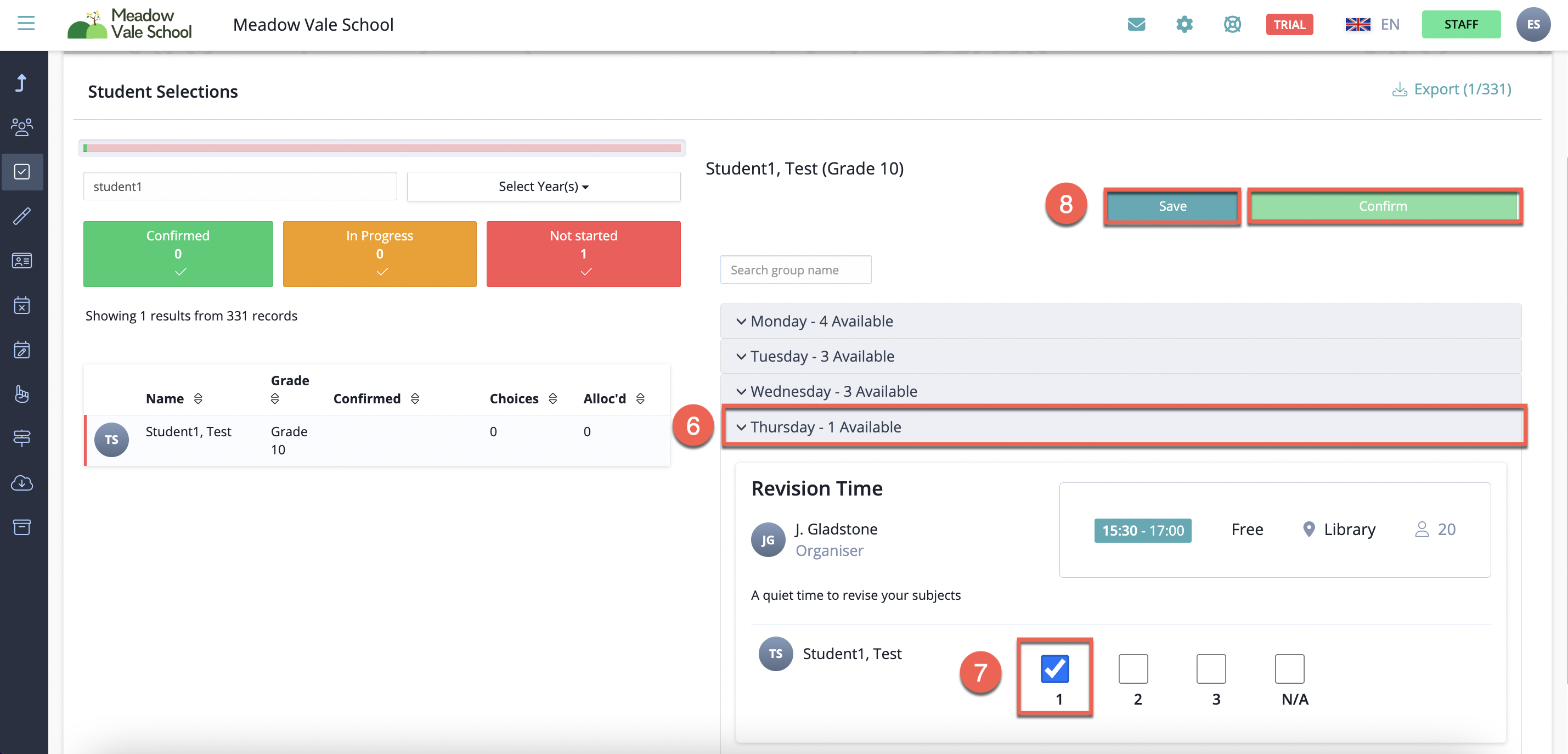Open the Select Year(s) dropdown
1568x754 pixels.
(x=543, y=187)
